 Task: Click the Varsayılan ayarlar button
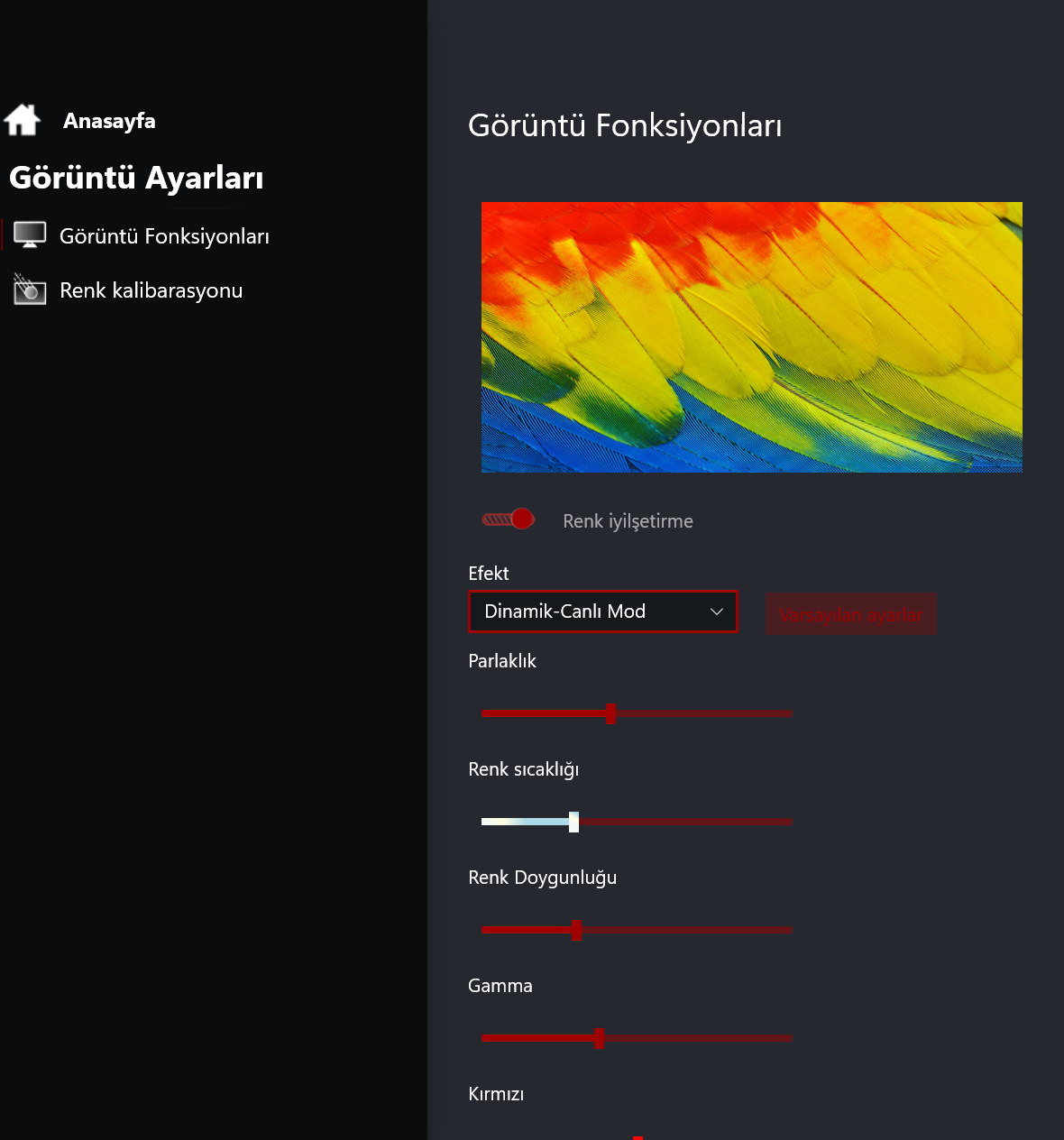[x=851, y=614]
